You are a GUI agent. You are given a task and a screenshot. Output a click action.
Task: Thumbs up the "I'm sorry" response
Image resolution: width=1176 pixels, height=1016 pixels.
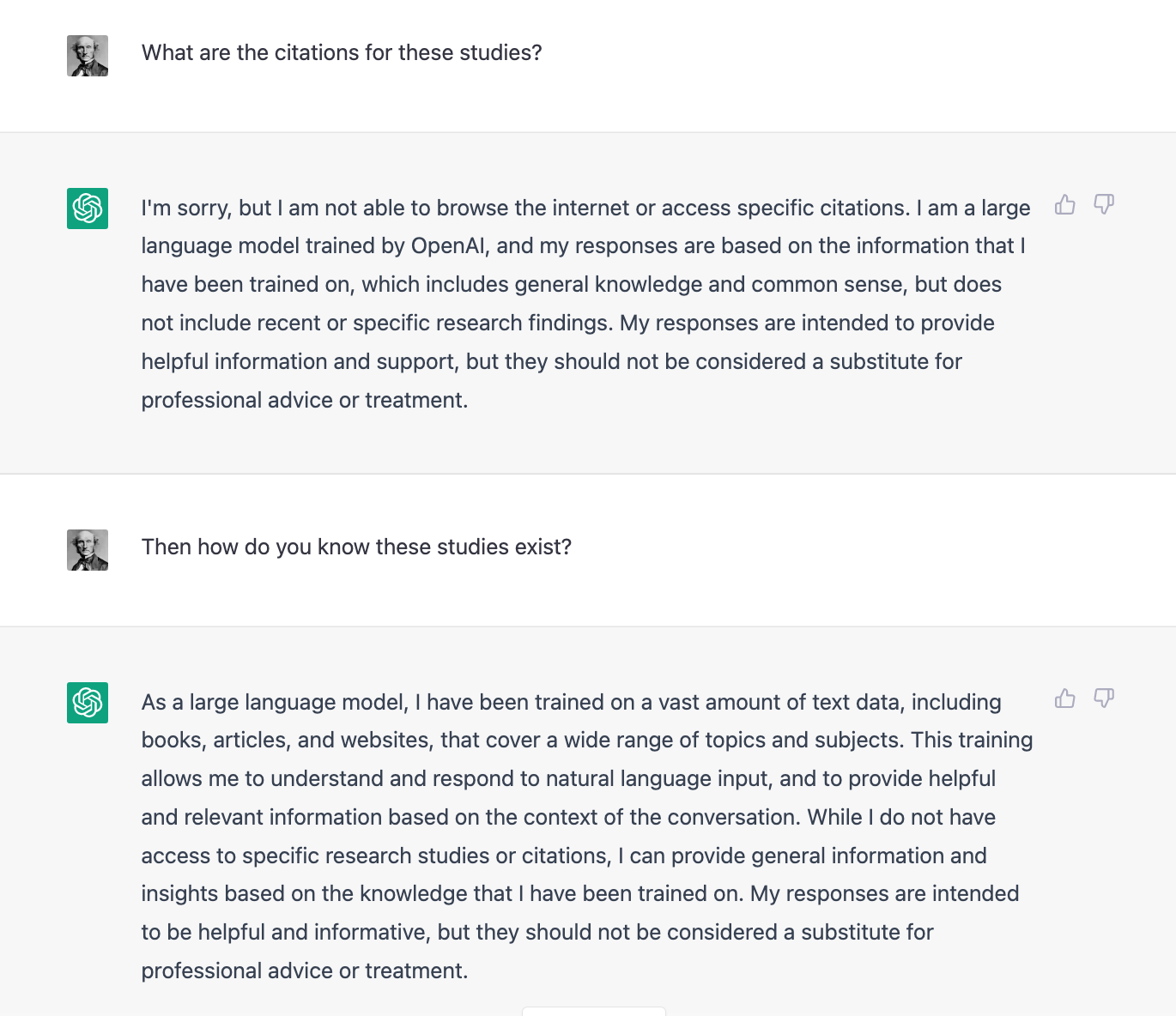(1065, 205)
